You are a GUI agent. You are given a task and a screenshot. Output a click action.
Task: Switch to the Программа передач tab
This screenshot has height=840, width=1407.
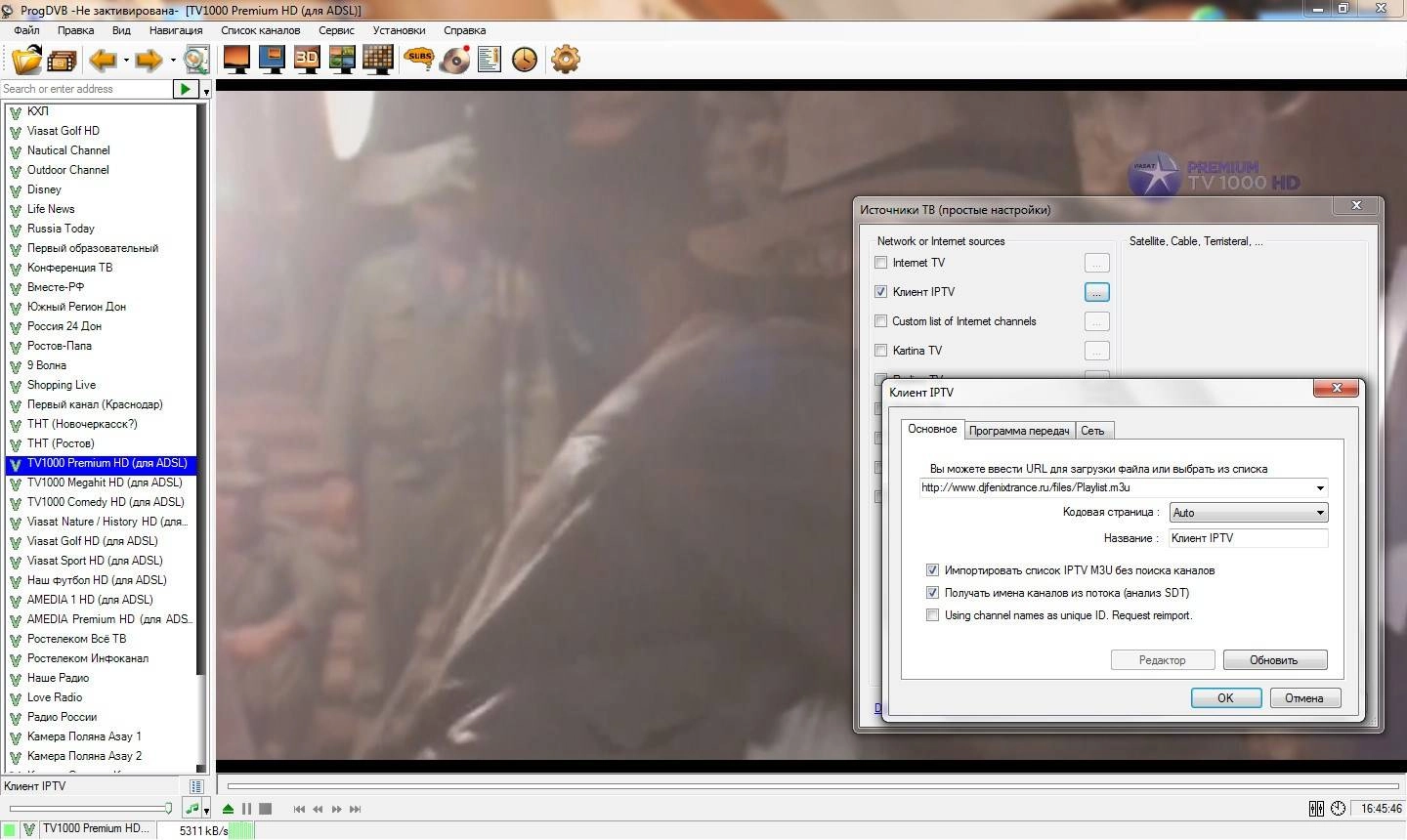[1019, 431]
